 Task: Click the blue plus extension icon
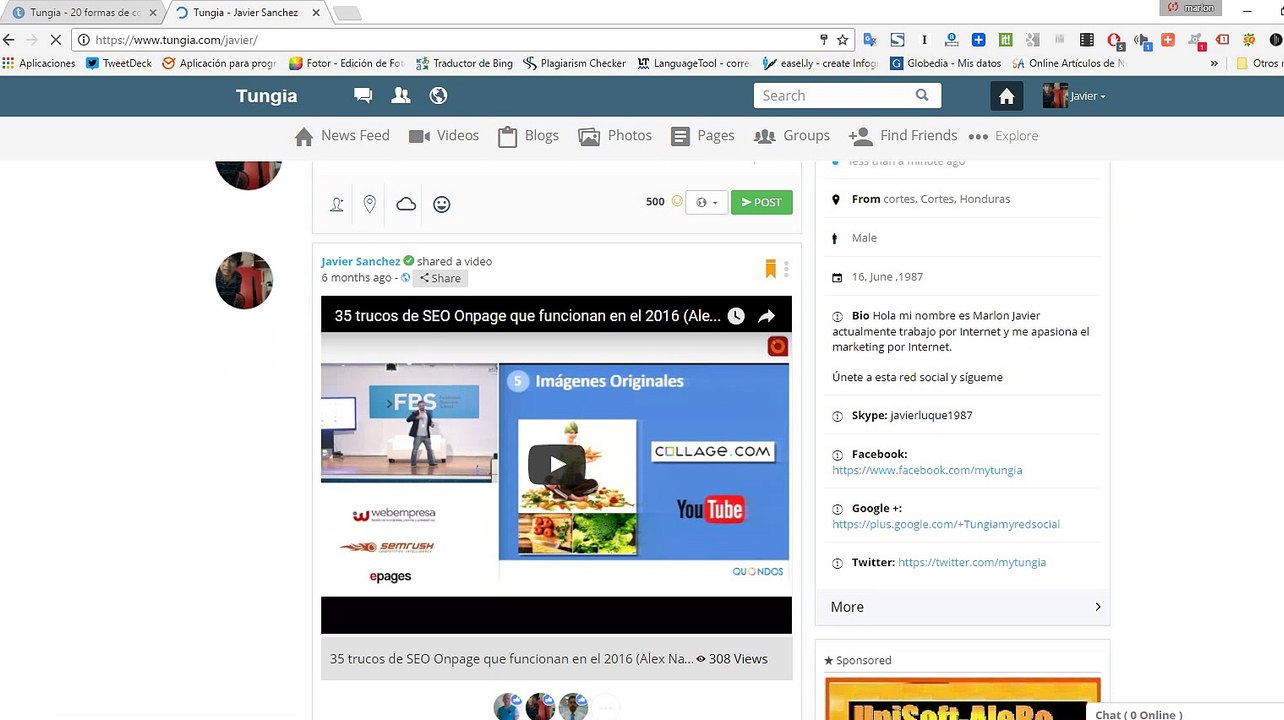point(979,40)
